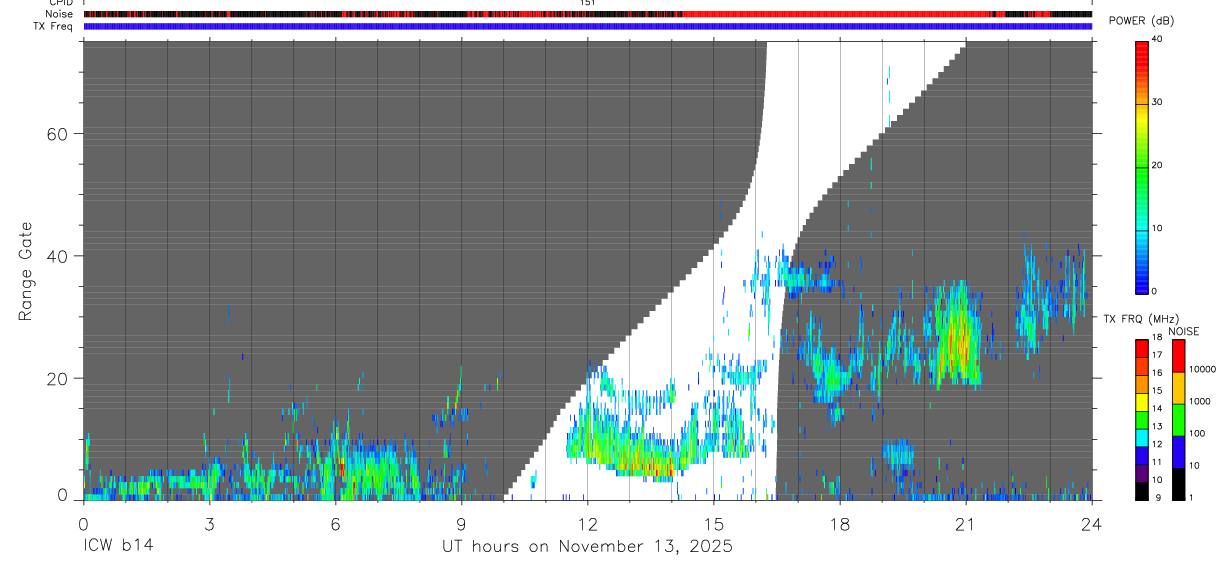The height and width of the screenshot is (567, 1228).
Task: Click the 'ICW b14' radar label
Action: point(119,547)
